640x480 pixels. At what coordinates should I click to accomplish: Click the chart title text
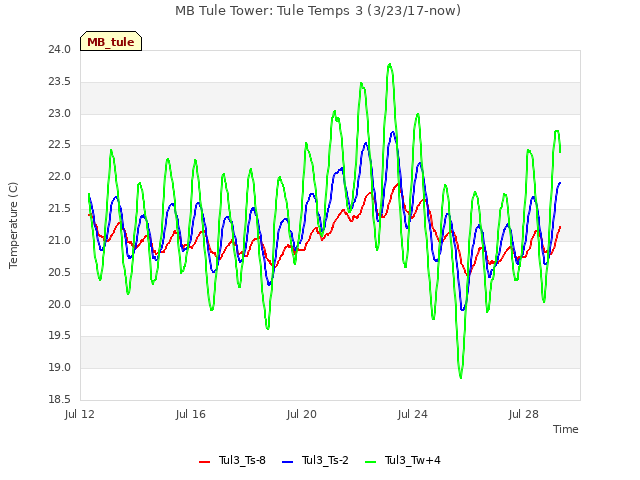tap(318, 11)
